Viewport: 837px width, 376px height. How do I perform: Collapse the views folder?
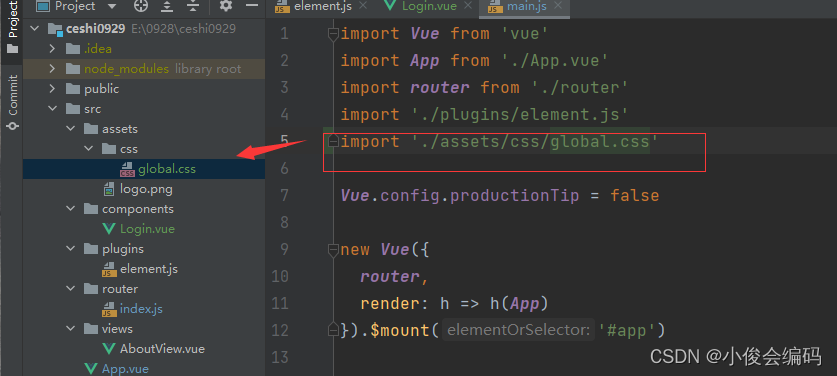pyautogui.click(x=70, y=329)
